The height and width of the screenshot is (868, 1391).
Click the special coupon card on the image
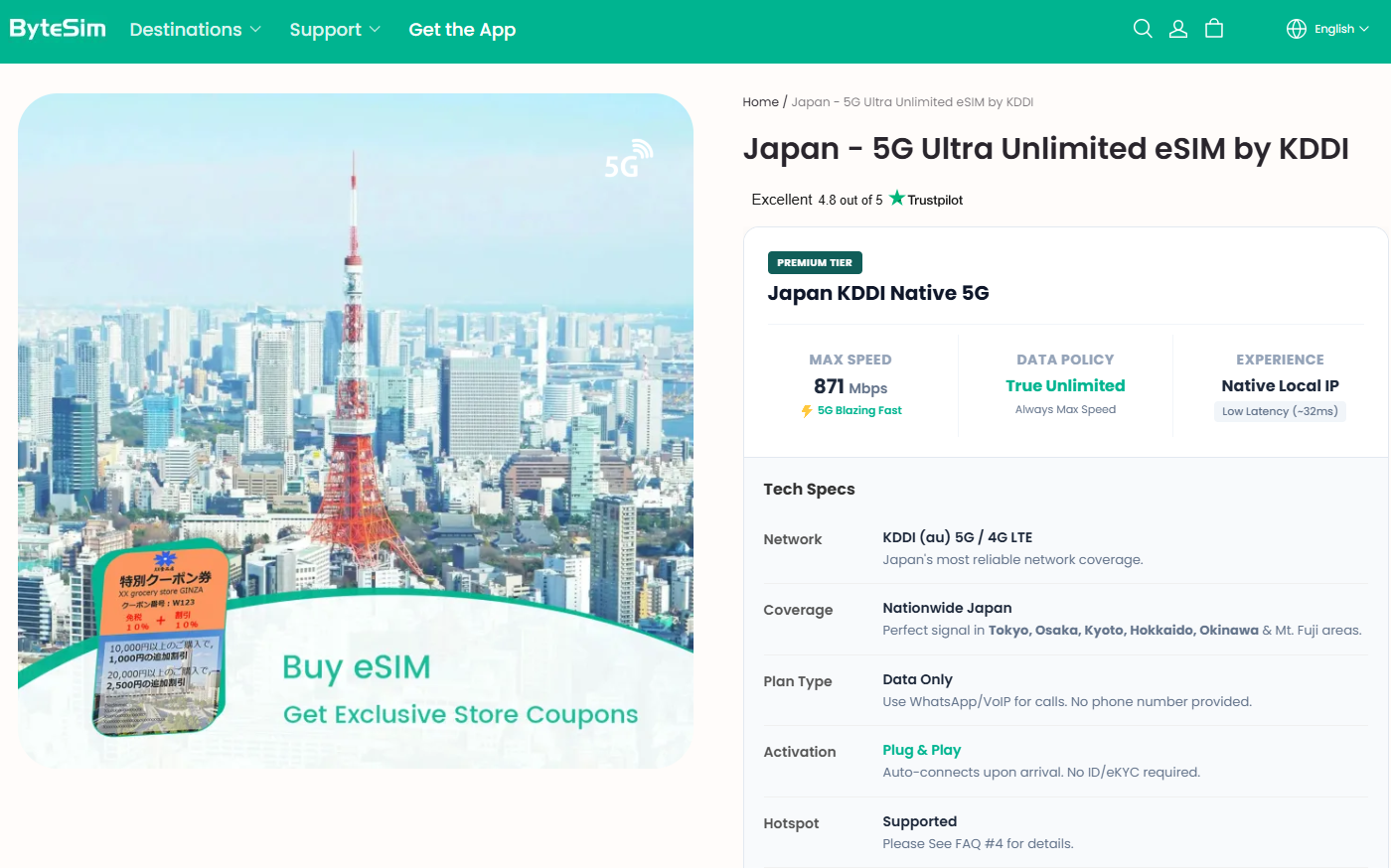[160, 637]
